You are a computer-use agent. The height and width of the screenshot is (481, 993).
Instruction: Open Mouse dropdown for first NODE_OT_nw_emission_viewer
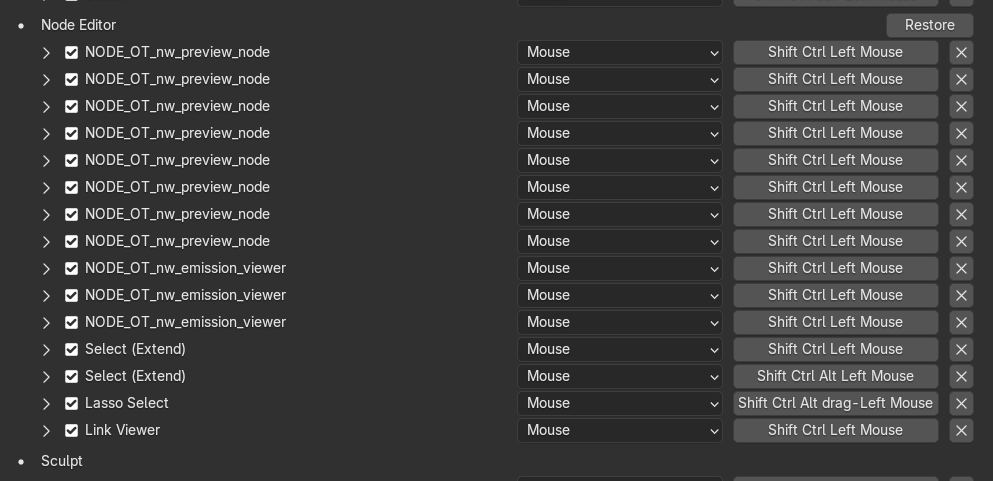[x=619, y=268]
